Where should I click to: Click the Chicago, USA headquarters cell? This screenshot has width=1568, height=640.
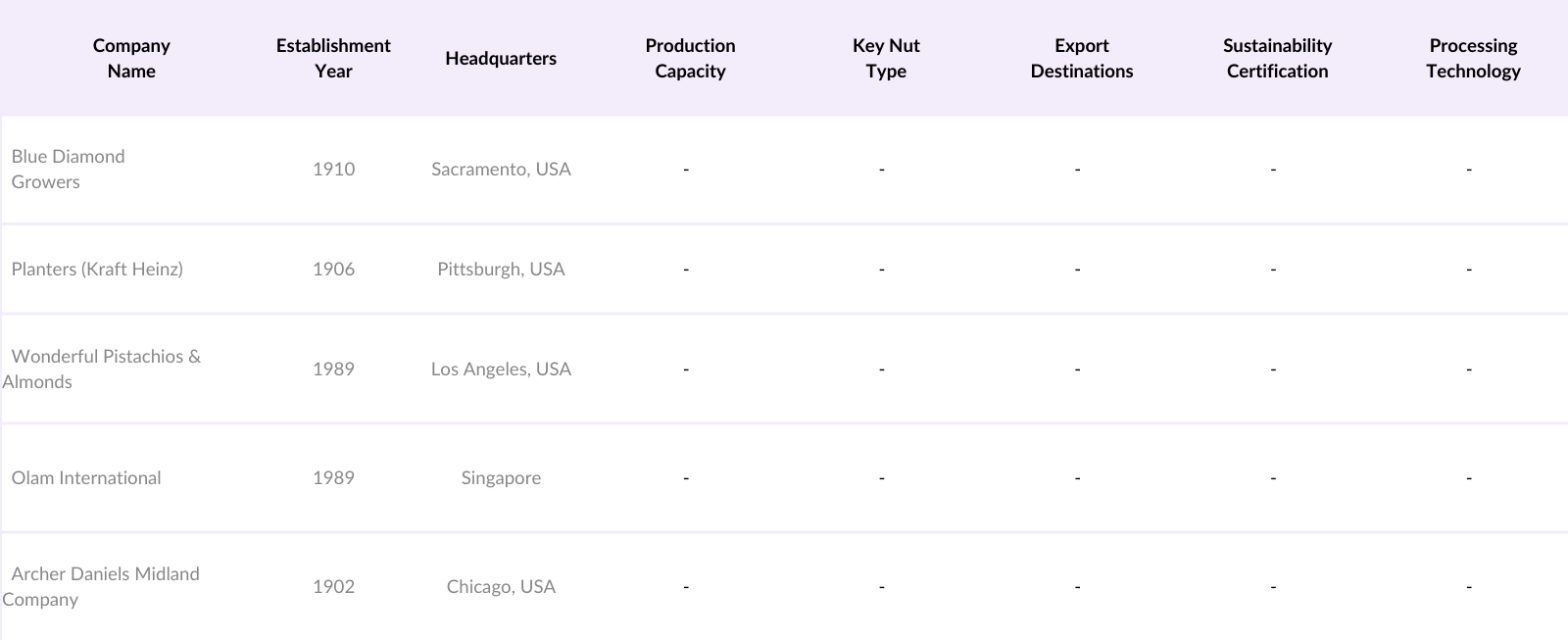(x=501, y=586)
